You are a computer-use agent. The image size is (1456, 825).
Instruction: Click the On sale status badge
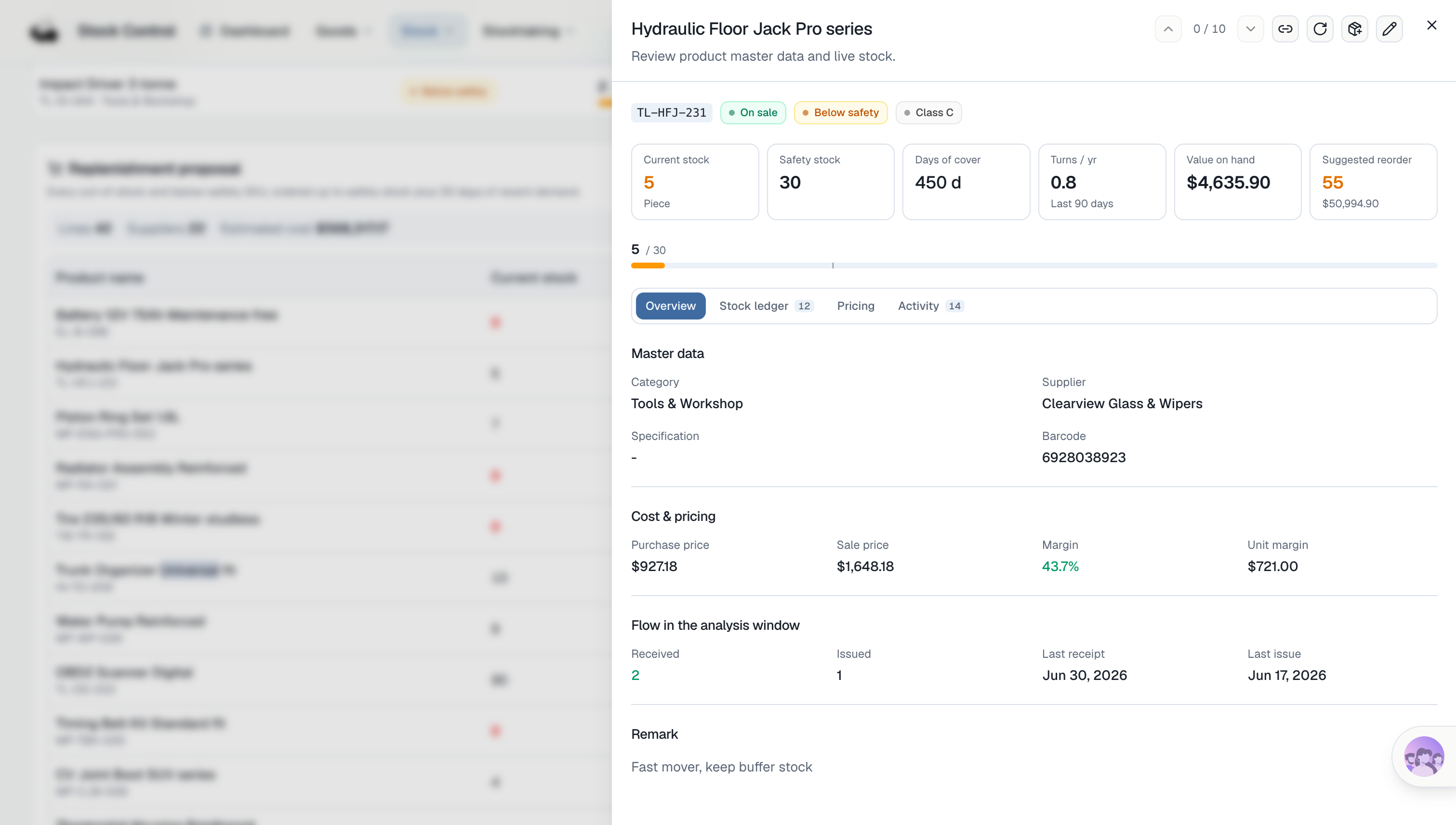point(753,112)
